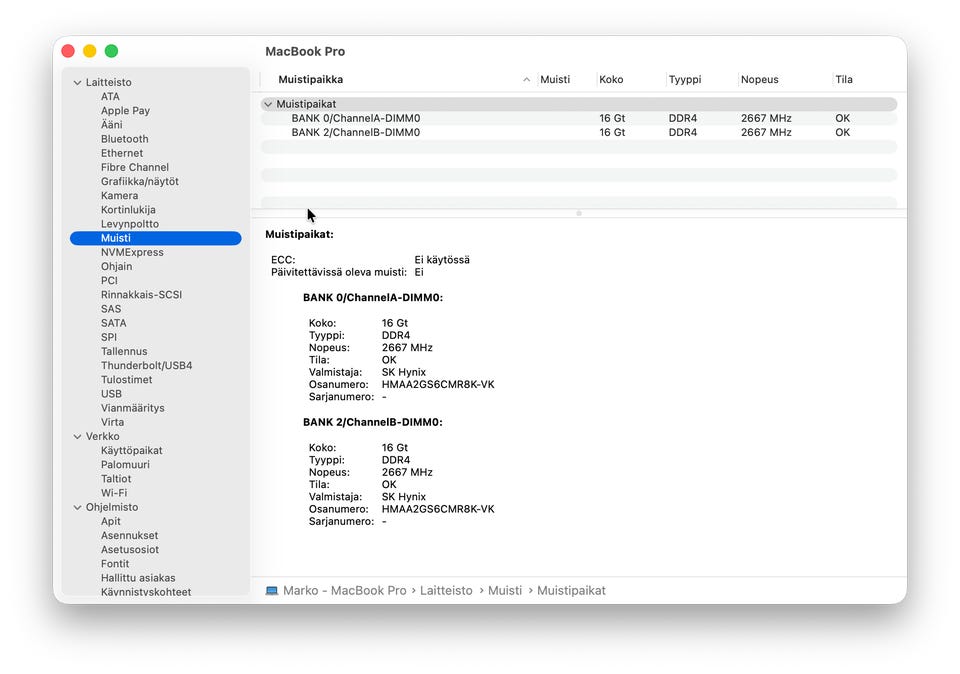Select the BANK 0/ChannelA-DIMM0 row
This screenshot has width=960, height=674.
point(355,118)
